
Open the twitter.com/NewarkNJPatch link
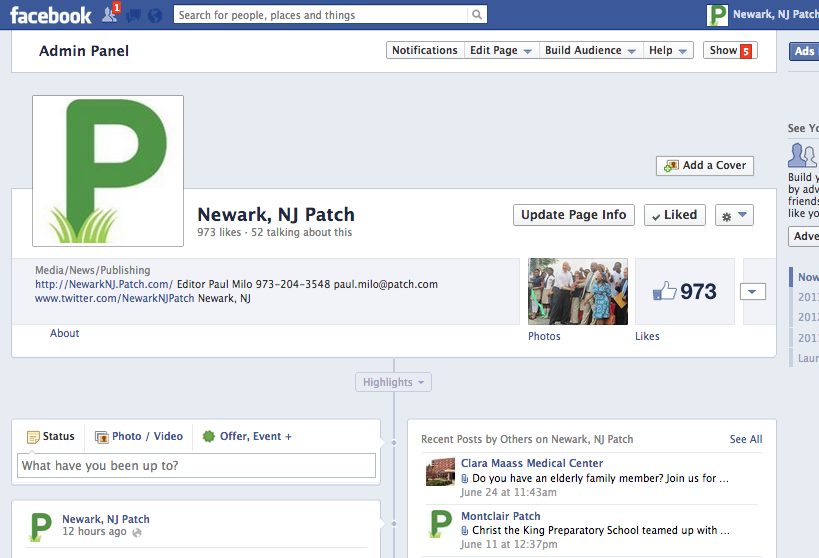(114, 298)
